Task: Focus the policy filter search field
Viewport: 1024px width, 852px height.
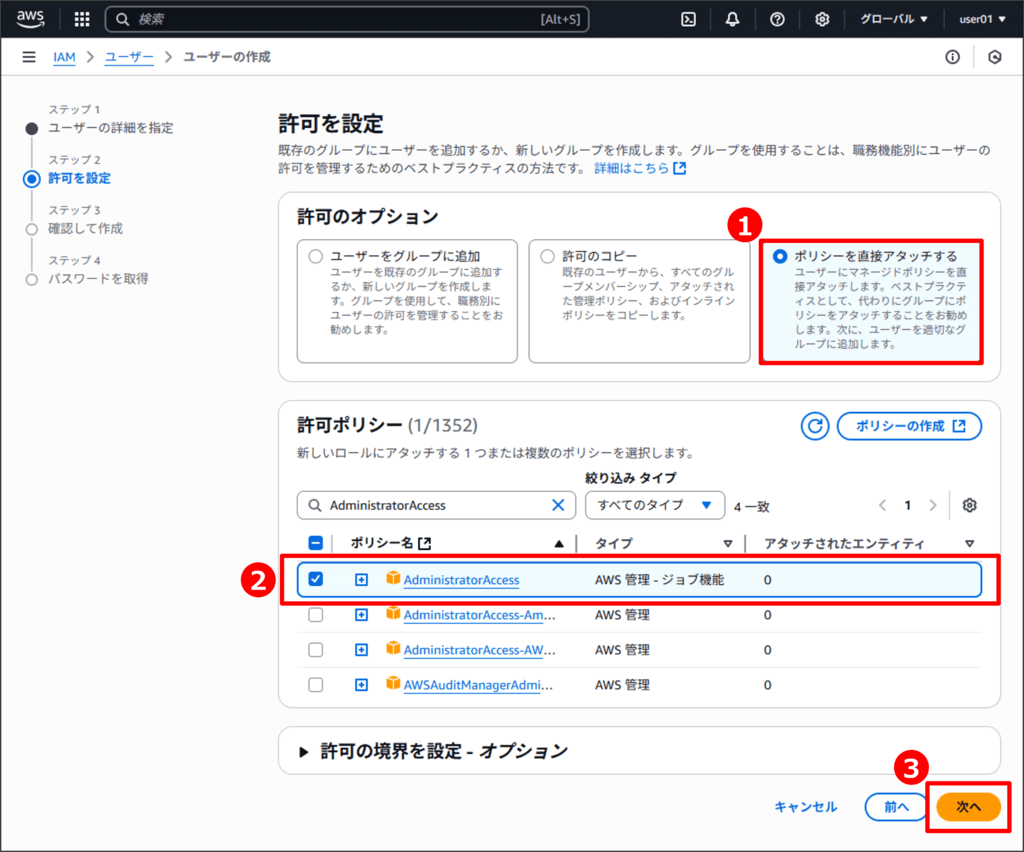Action: [436, 505]
